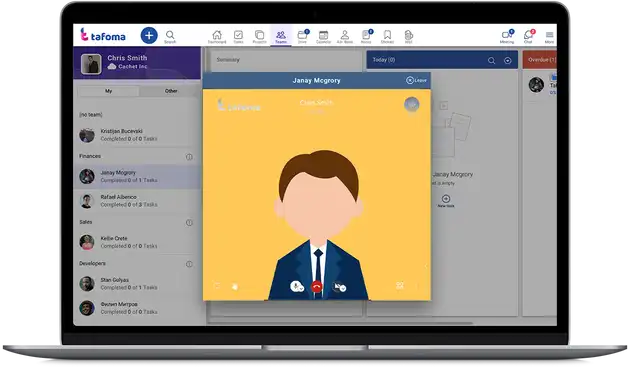Toggle the participants grid view in call
The height and width of the screenshot is (367, 630).
(x=400, y=285)
